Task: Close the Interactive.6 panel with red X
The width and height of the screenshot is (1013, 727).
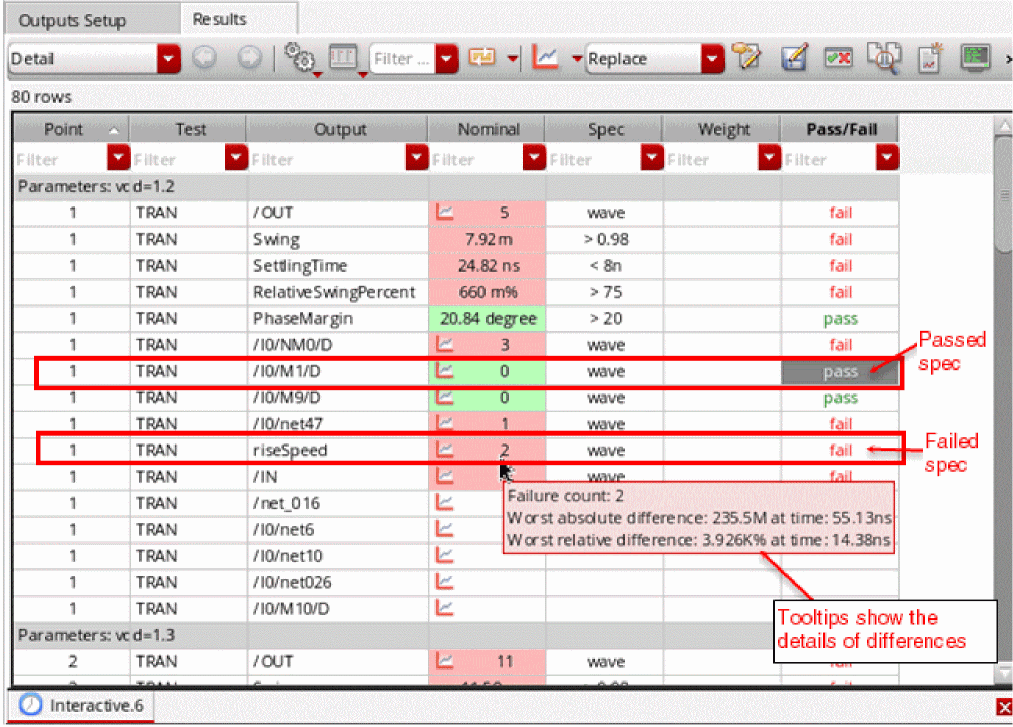Action: click(1004, 707)
